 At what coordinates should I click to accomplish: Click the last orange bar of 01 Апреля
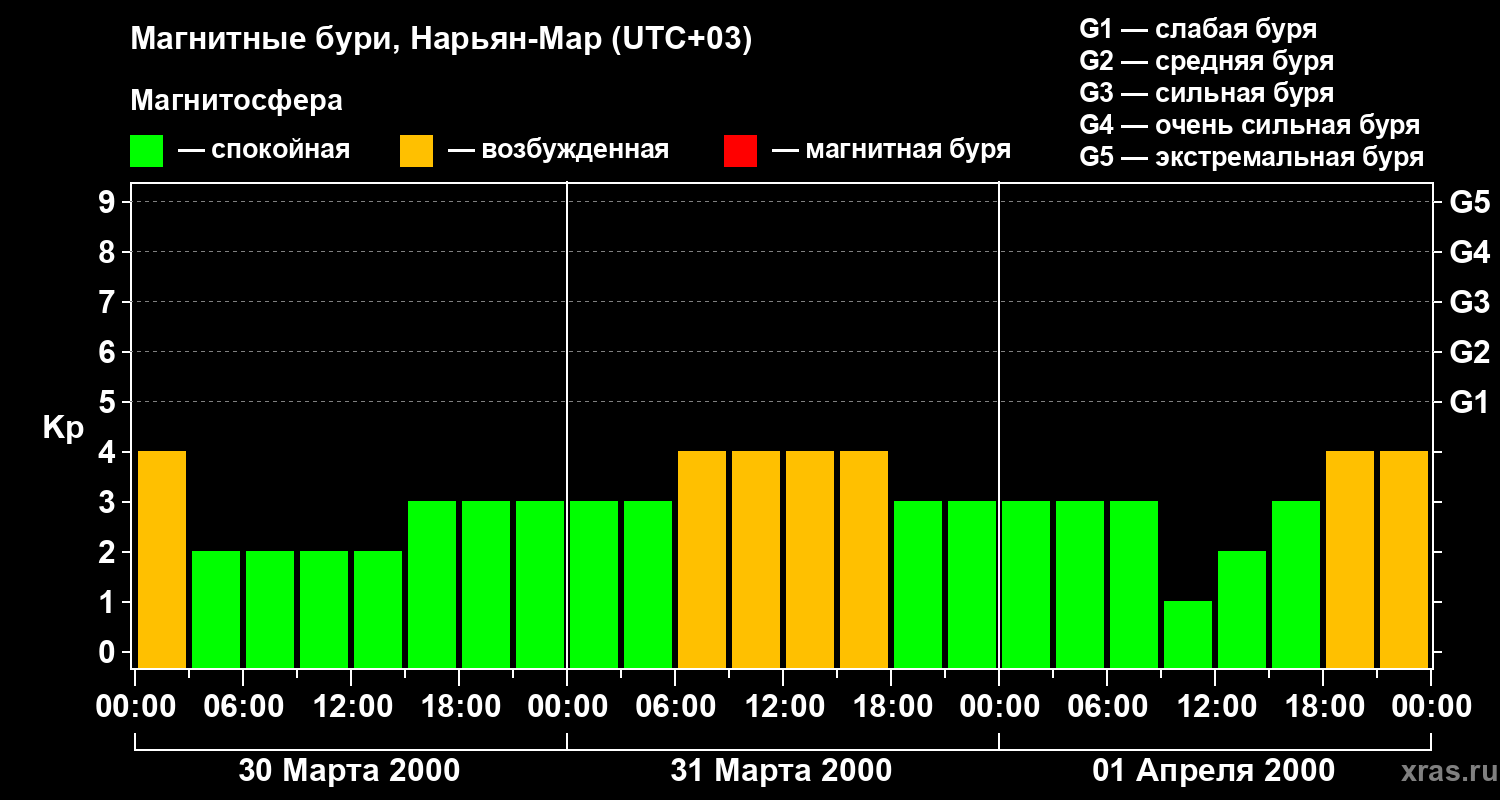point(1404,559)
